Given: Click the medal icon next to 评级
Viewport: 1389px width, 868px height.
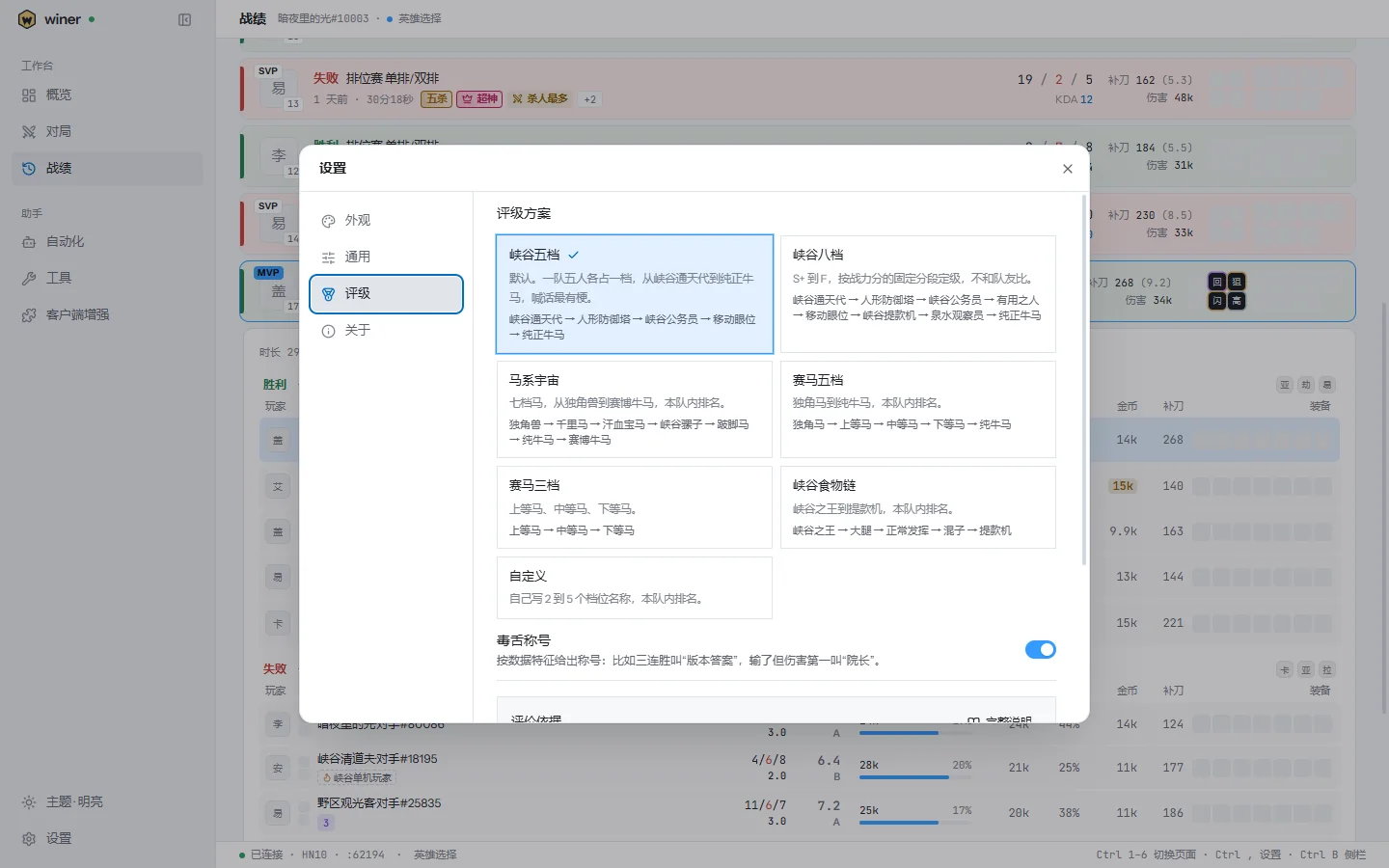Looking at the screenshot, I should coord(328,294).
